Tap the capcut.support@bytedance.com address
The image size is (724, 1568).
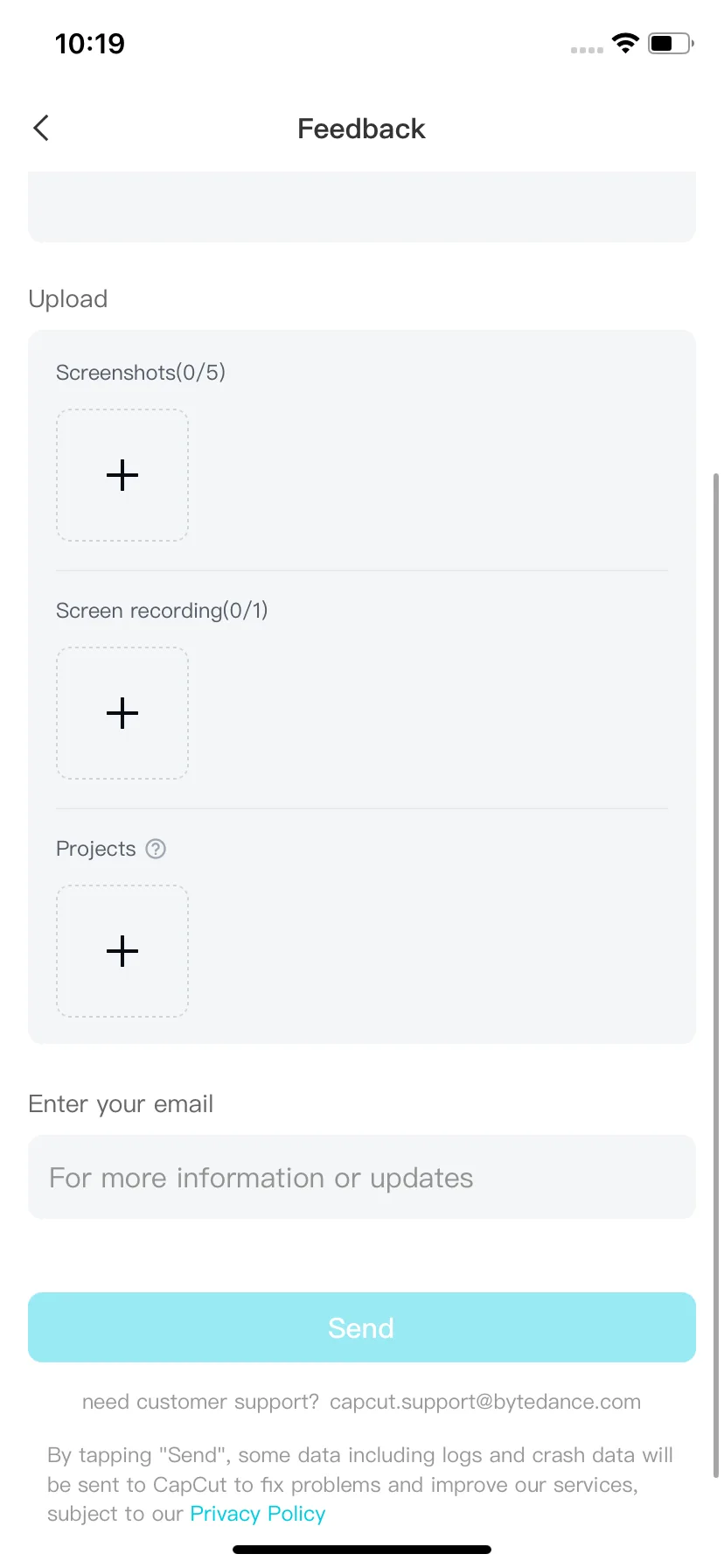tap(485, 1402)
